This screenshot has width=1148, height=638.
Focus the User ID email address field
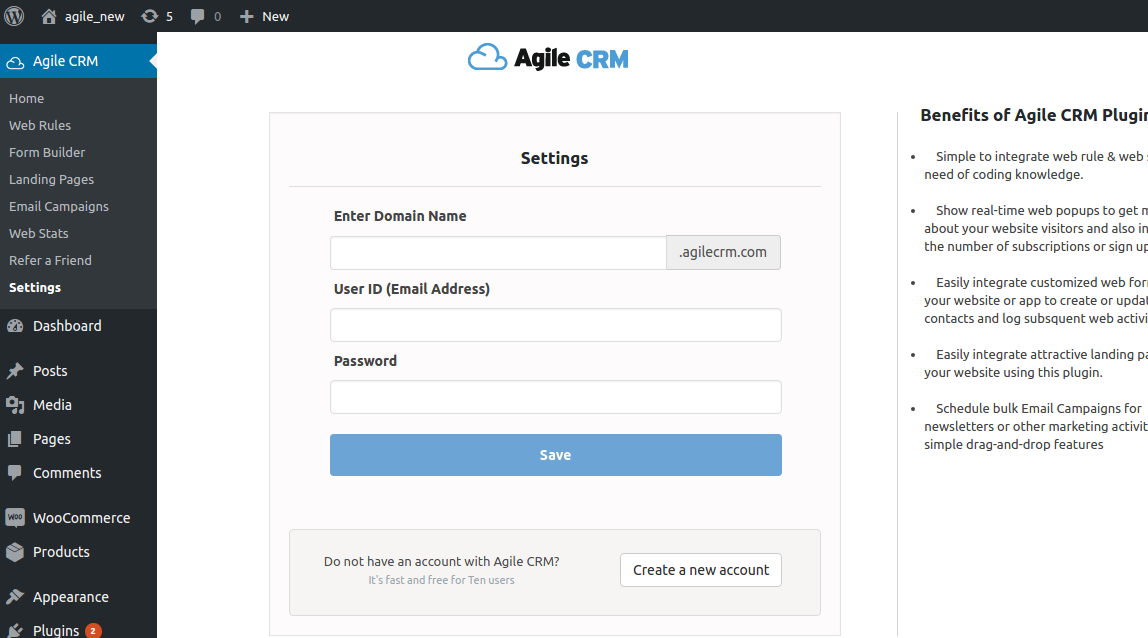(556, 325)
